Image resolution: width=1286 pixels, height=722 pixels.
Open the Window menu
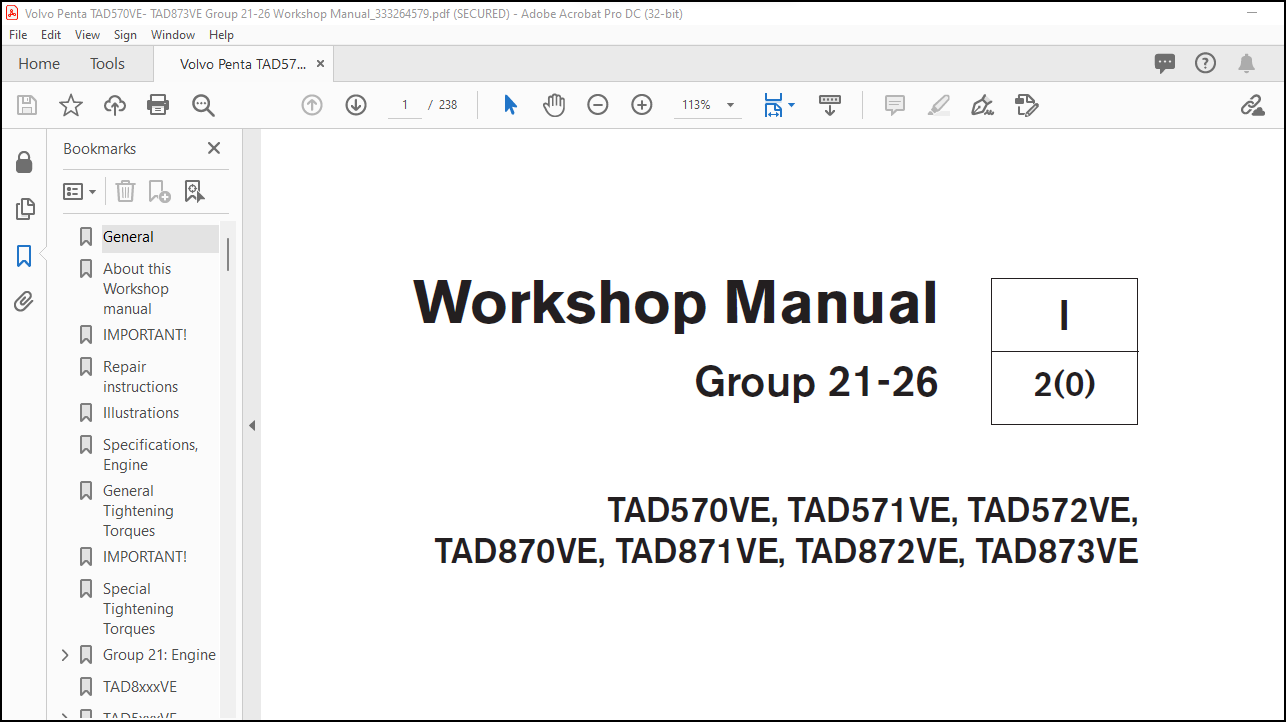click(173, 34)
